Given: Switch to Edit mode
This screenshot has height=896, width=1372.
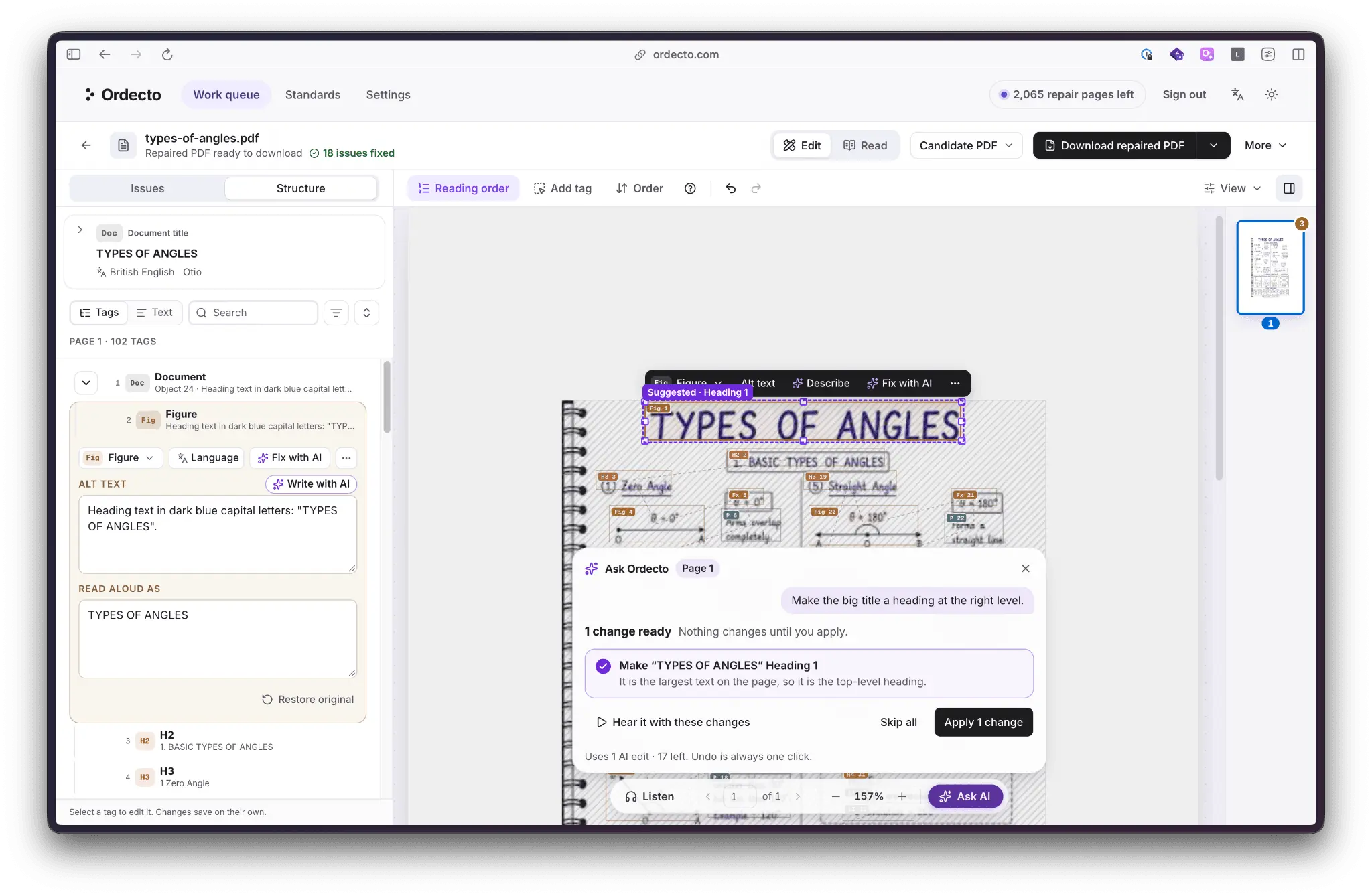Looking at the screenshot, I should point(802,145).
